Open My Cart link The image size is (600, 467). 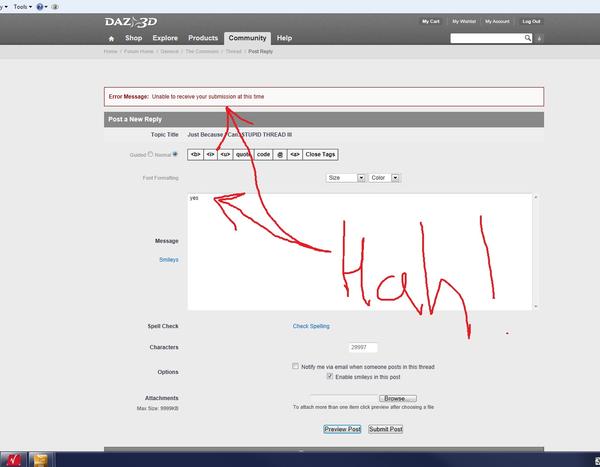point(430,21)
